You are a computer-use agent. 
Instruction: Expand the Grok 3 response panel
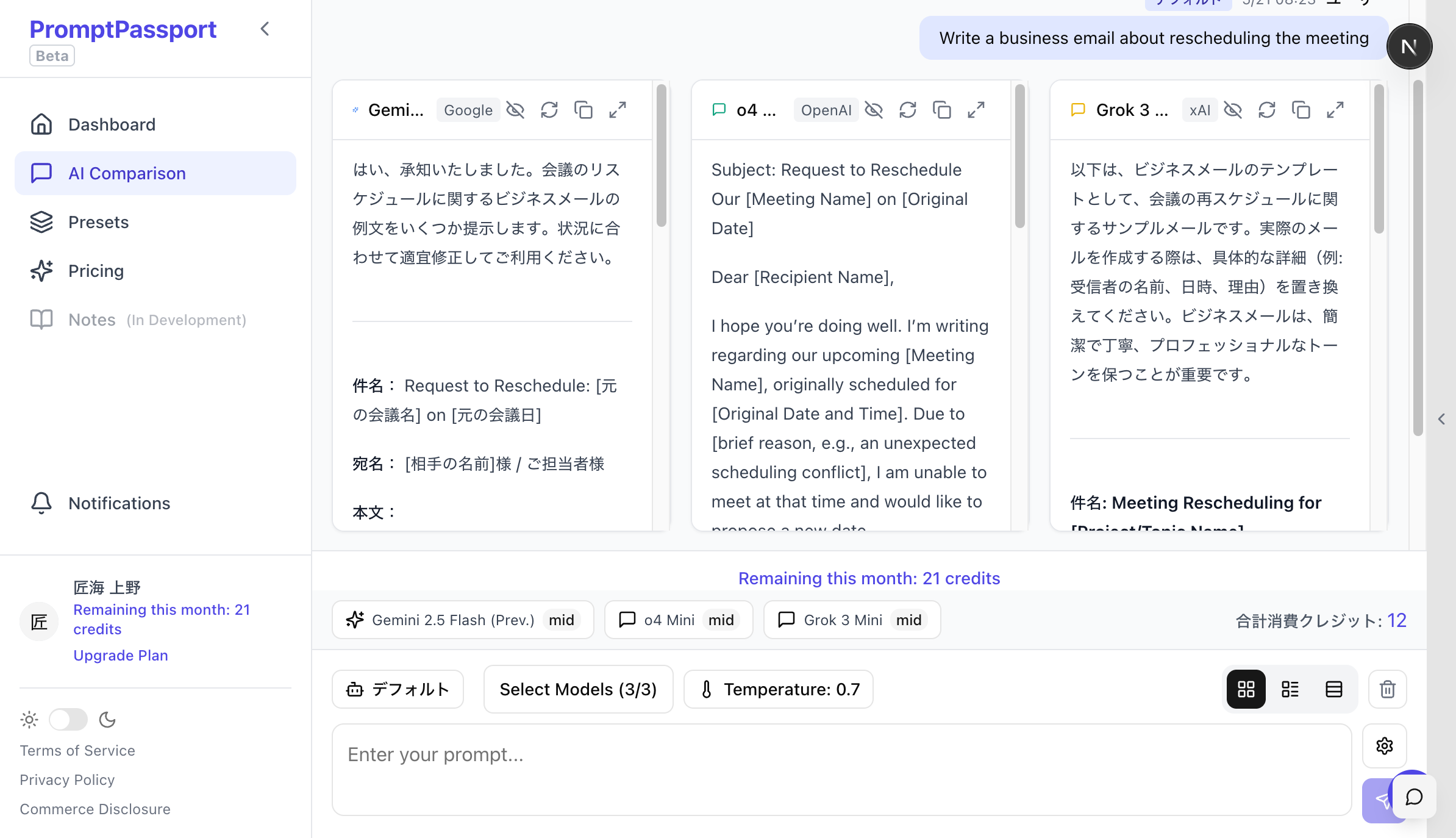click(x=1335, y=110)
